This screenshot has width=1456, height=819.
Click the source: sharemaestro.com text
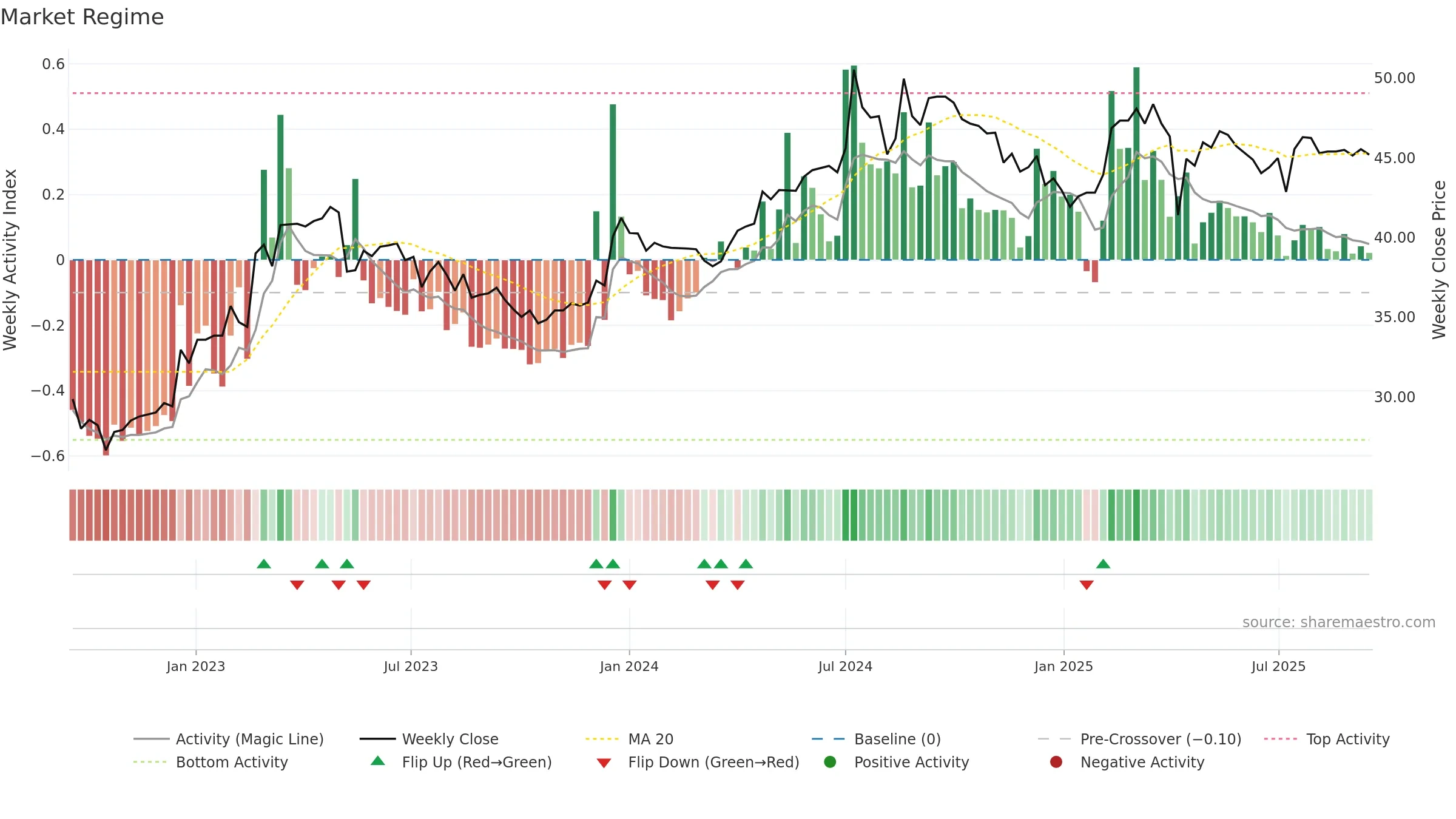(x=1338, y=622)
